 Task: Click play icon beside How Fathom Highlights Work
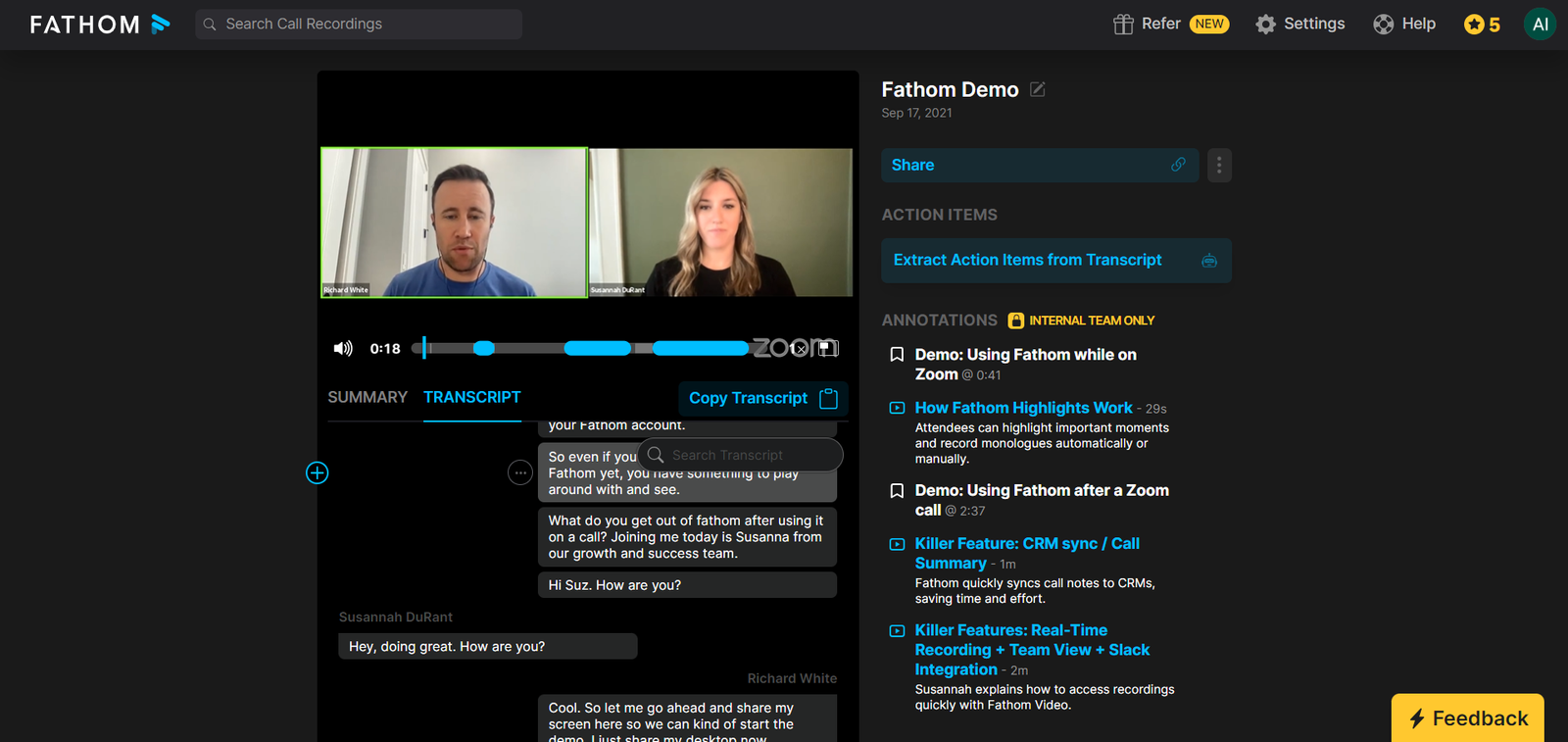point(897,408)
